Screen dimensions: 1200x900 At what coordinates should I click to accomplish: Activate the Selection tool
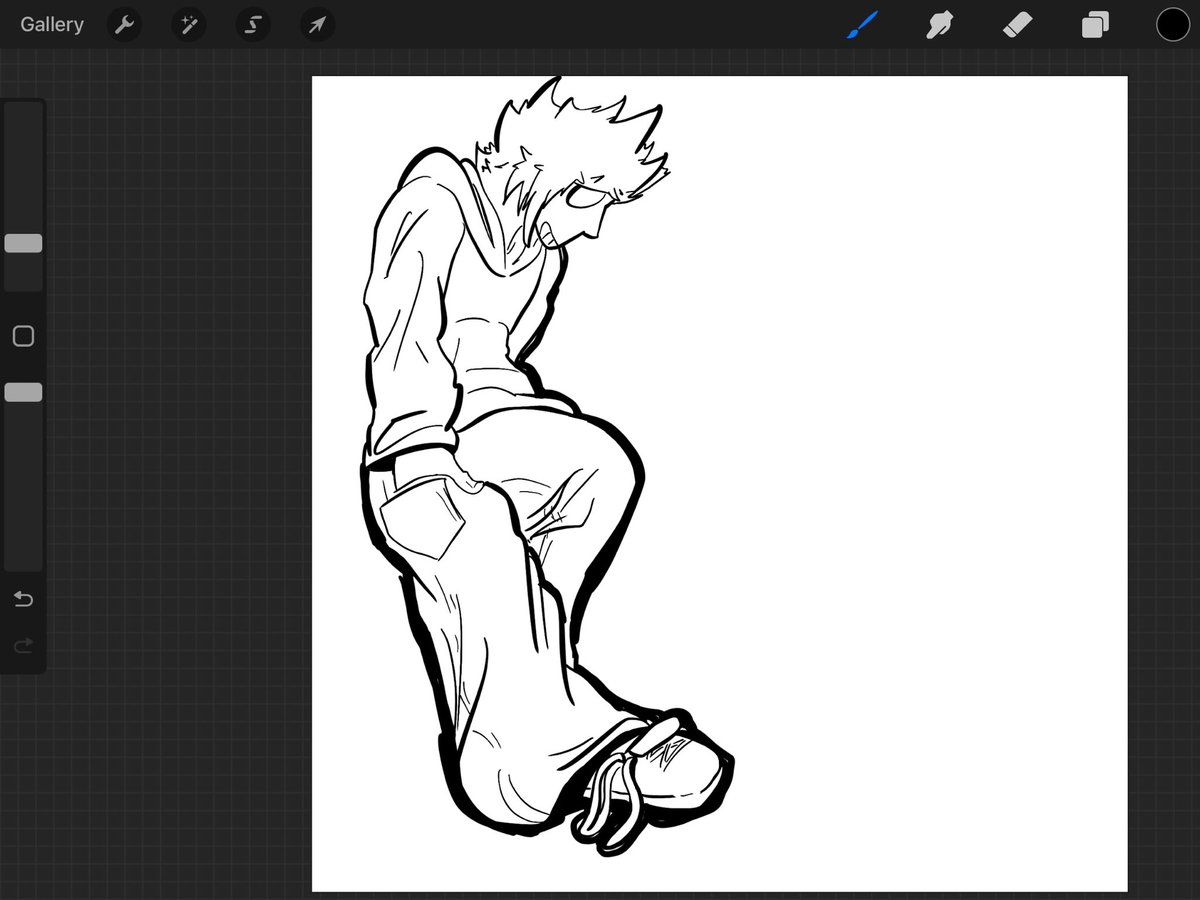coord(252,24)
